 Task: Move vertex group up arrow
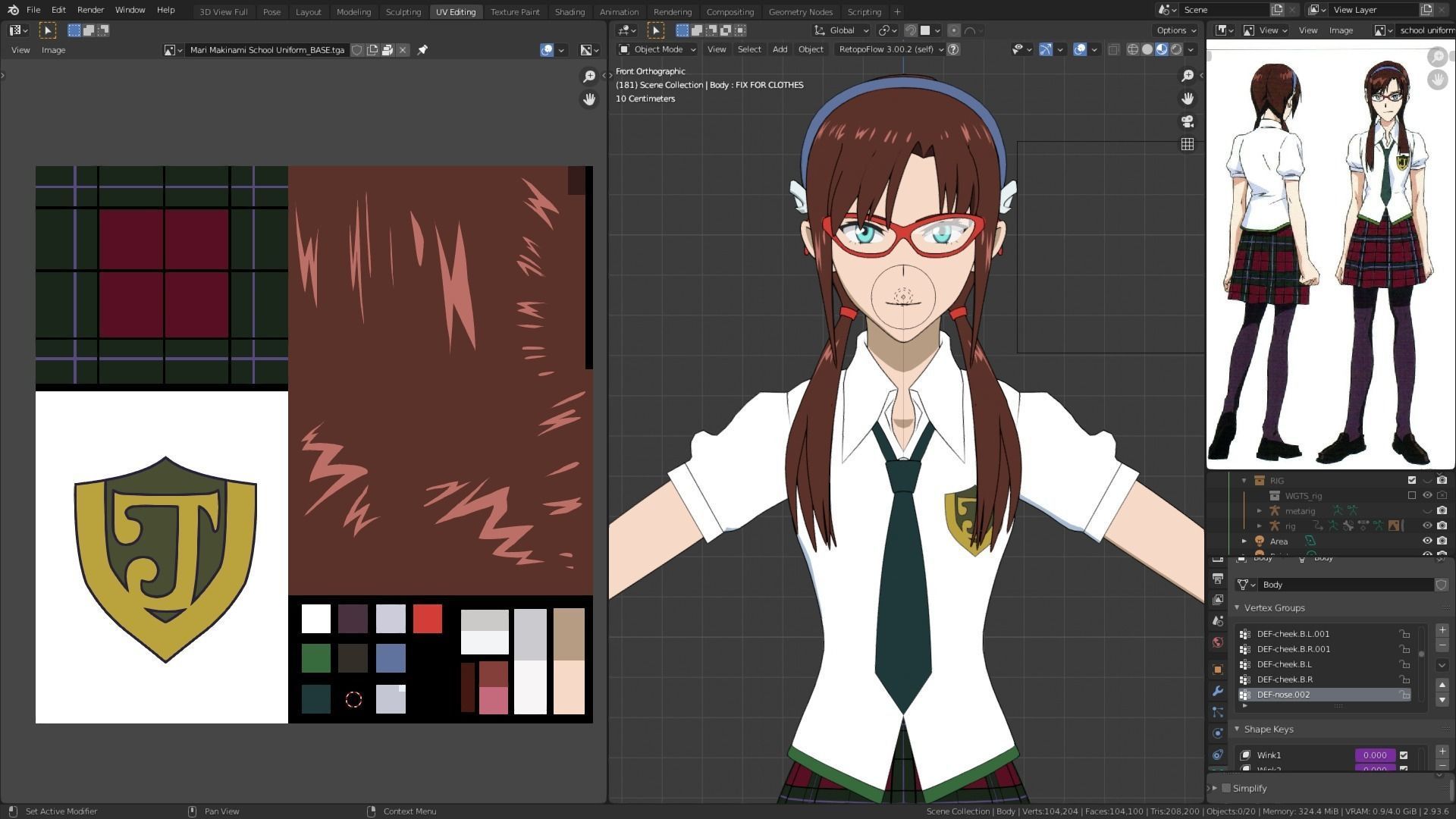[1442, 685]
